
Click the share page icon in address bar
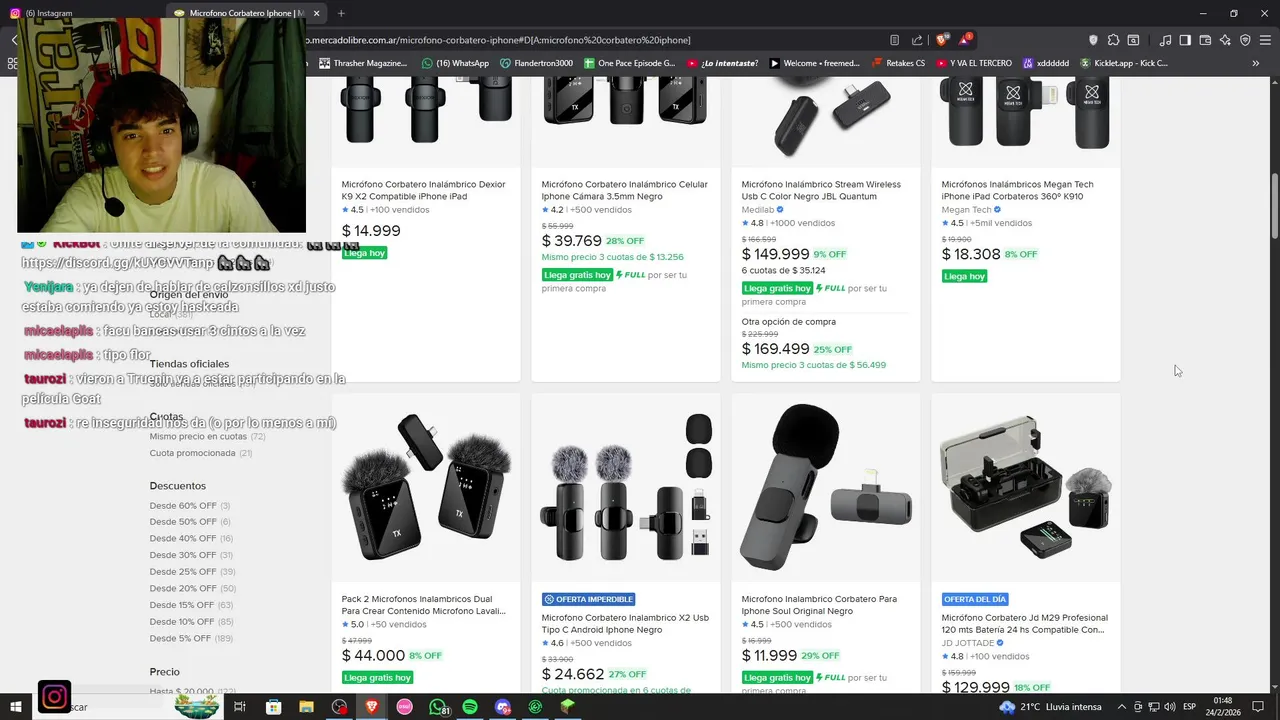917,40
